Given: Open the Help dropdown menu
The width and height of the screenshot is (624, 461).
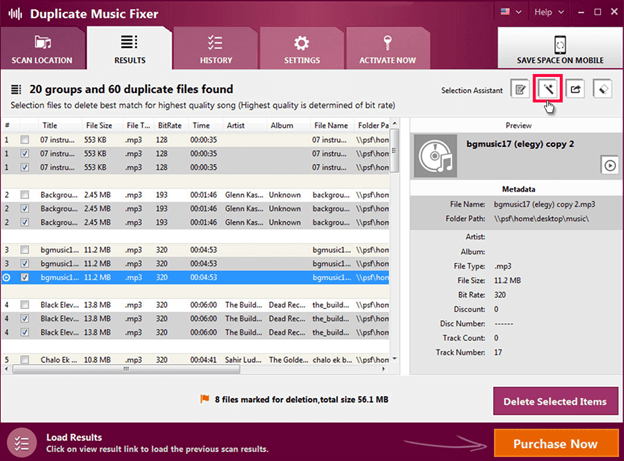Looking at the screenshot, I should tap(549, 12).
